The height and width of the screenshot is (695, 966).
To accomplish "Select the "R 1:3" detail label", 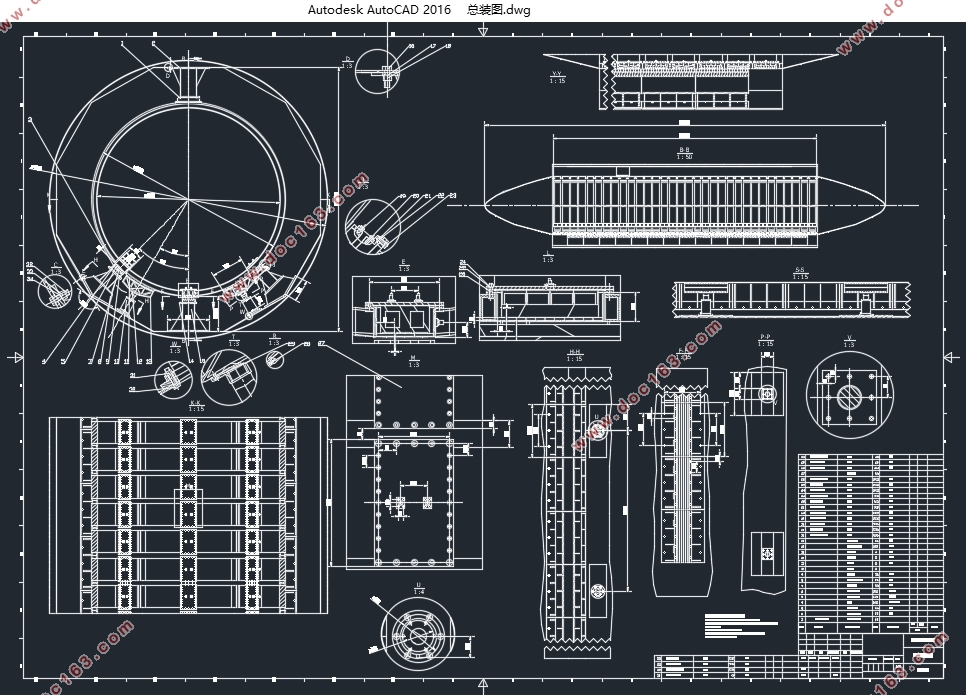I will click(x=274, y=339).
